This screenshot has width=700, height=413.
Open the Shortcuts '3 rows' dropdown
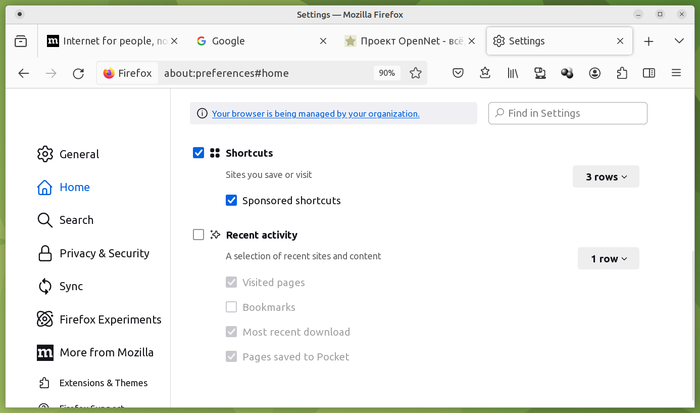point(605,177)
